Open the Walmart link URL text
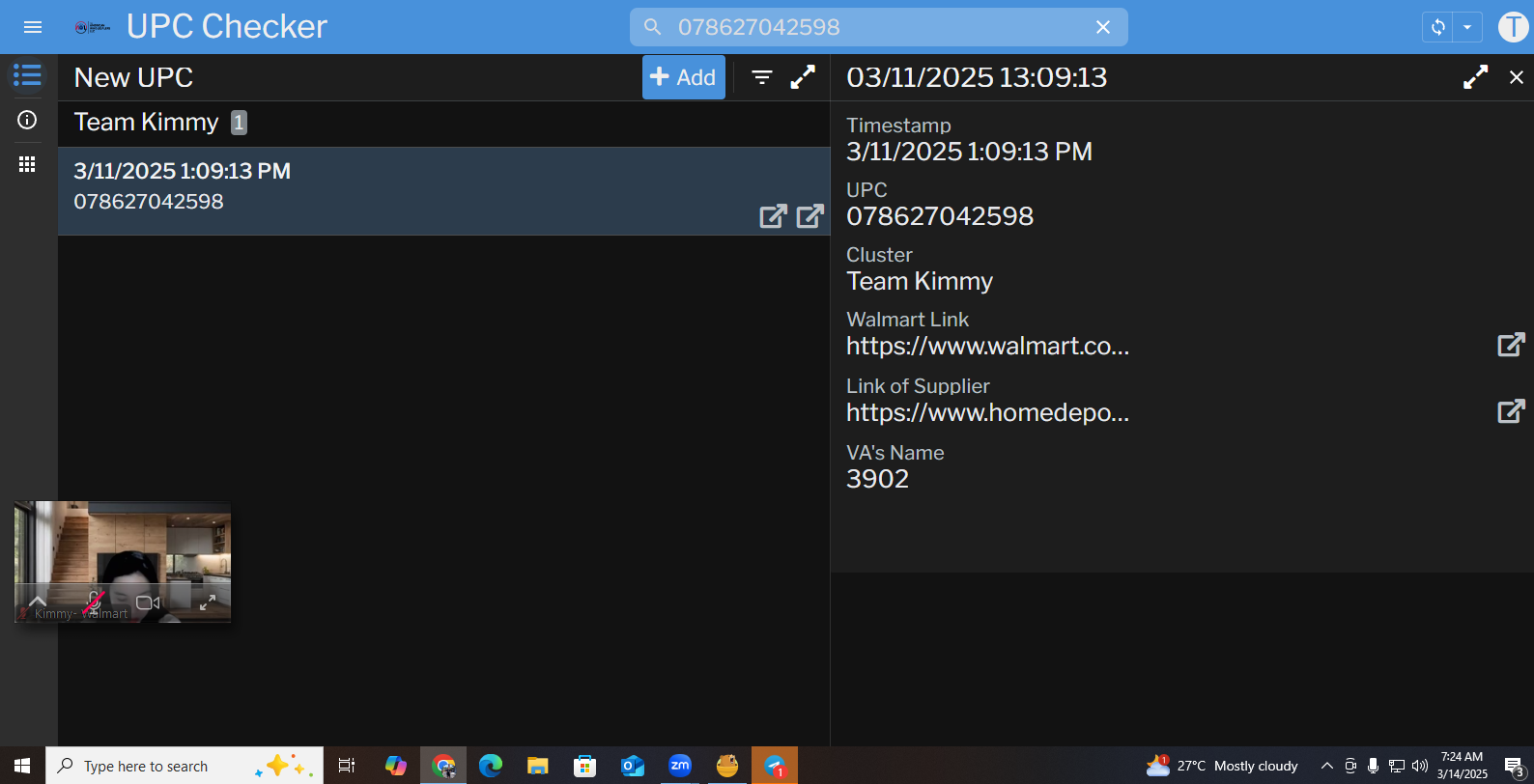1534x784 pixels. [987, 346]
